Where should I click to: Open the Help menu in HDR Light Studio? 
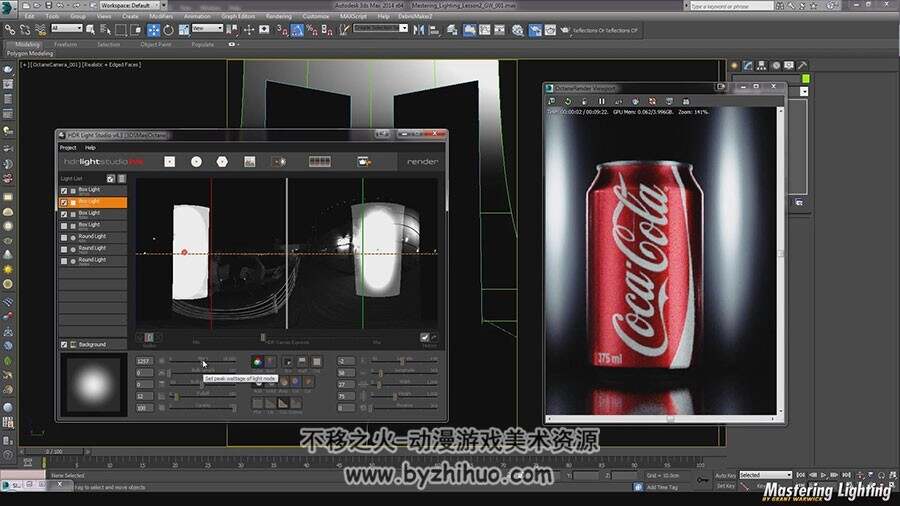click(90, 148)
